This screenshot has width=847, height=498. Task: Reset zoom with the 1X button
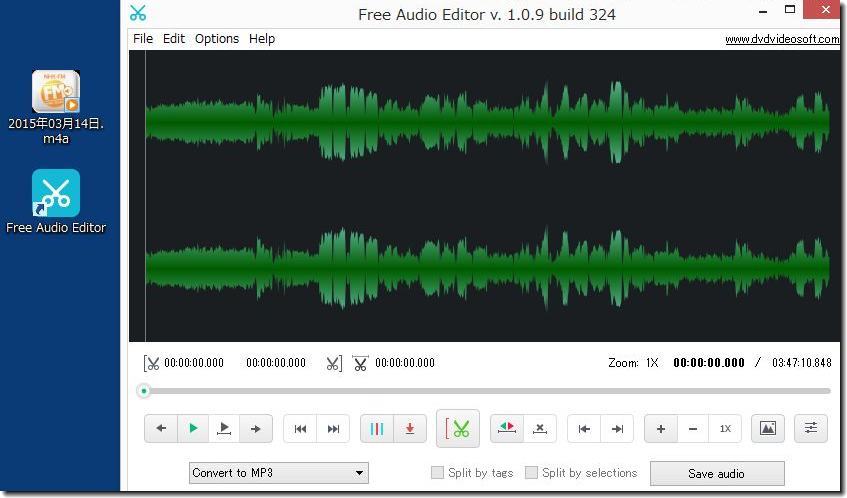pos(725,429)
